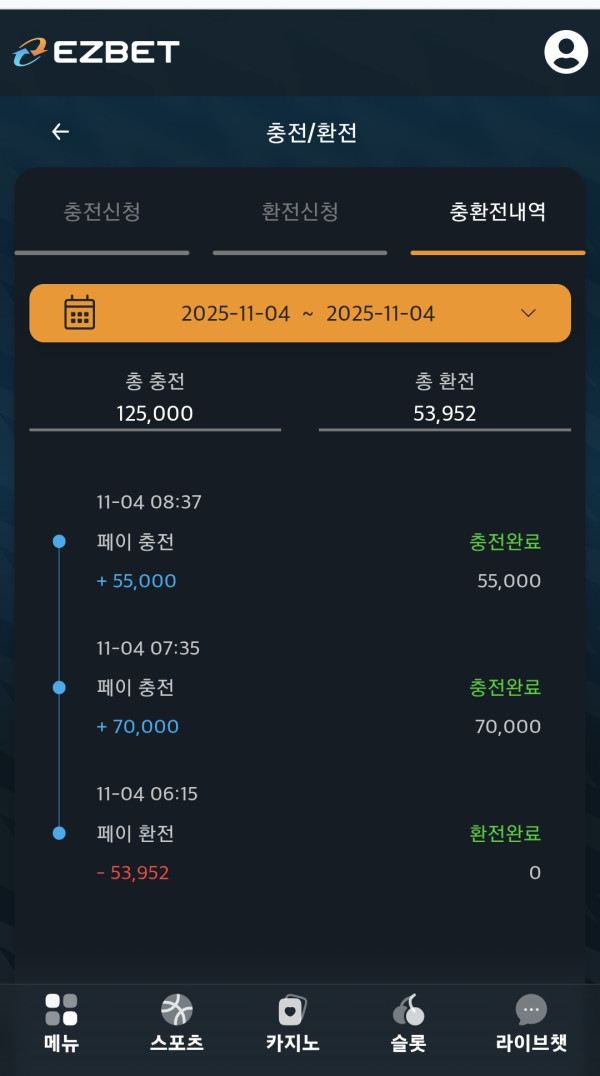The image size is (600, 1076).
Task: Open the 카지노 card icon
Action: [x=292, y=1010]
